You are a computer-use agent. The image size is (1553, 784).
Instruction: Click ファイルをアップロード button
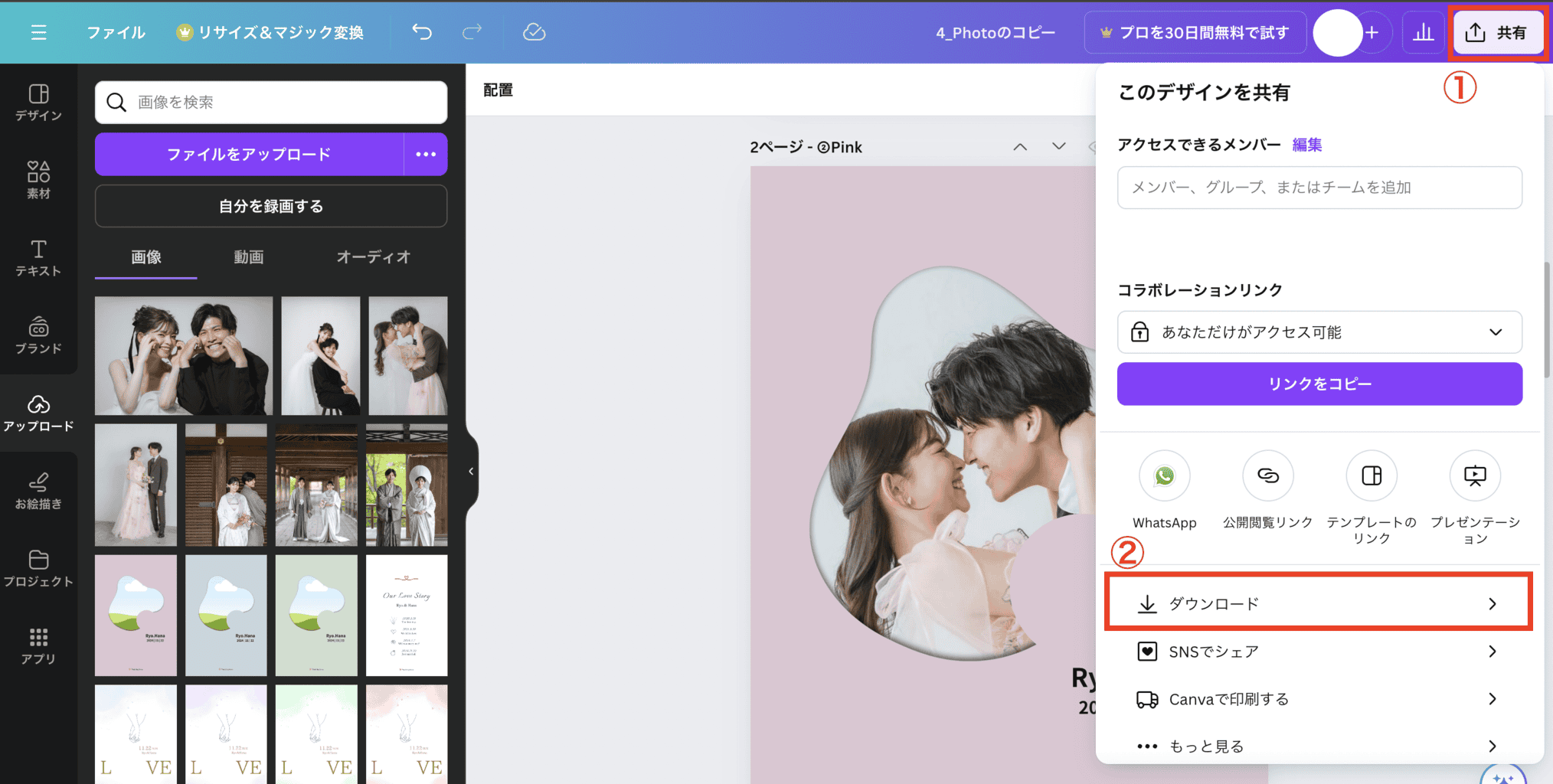pyautogui.click(x=249, y=154)
